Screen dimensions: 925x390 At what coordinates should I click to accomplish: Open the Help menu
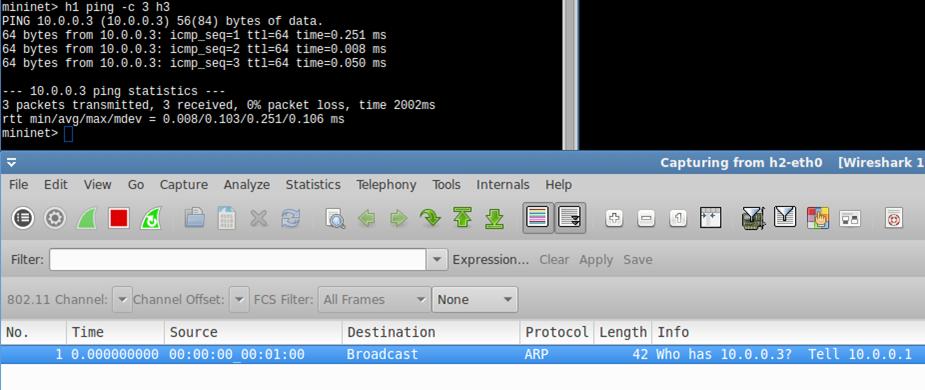pyautogui.click(x=558, y=185)
